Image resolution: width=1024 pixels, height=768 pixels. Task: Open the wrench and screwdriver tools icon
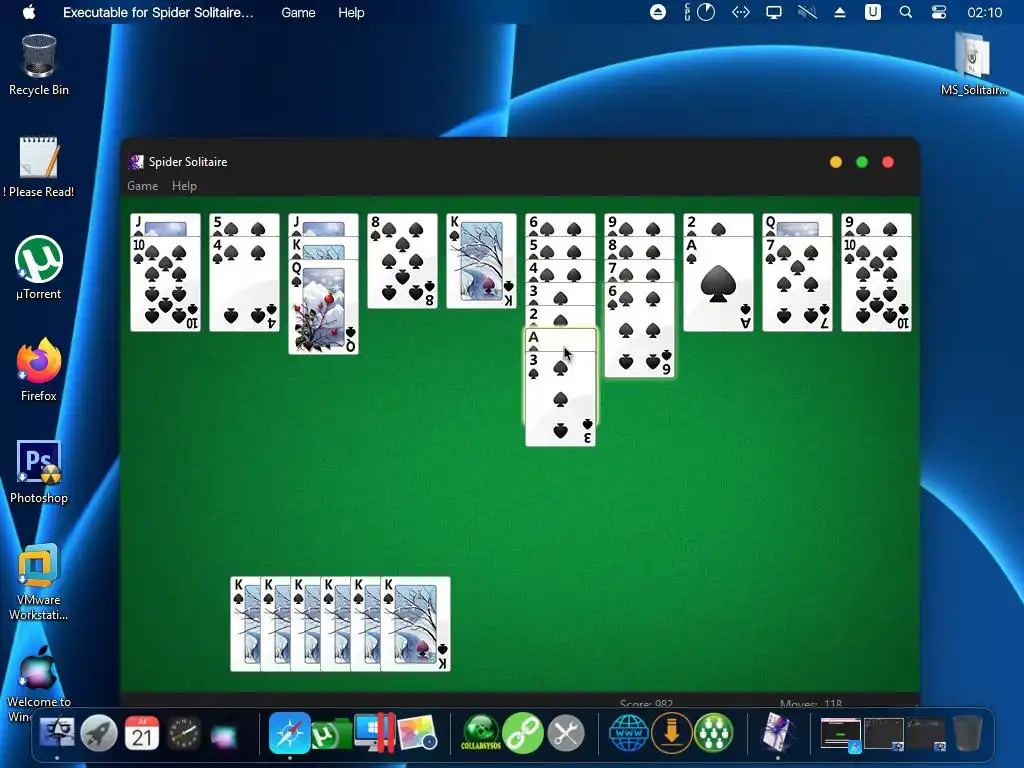point(566,733)
